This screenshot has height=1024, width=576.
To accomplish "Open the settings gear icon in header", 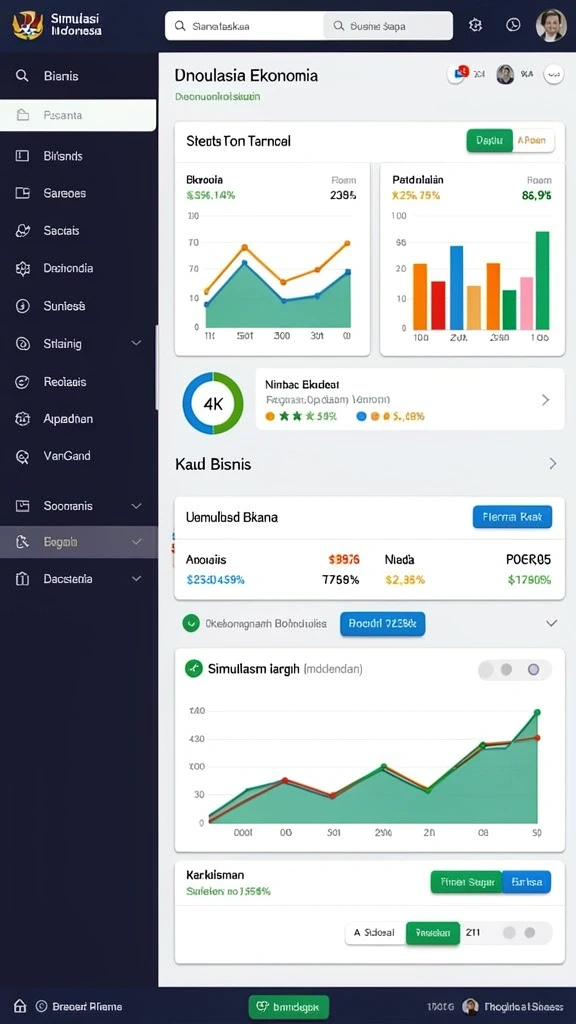I will pyautogui.click(x=475, y=25).
